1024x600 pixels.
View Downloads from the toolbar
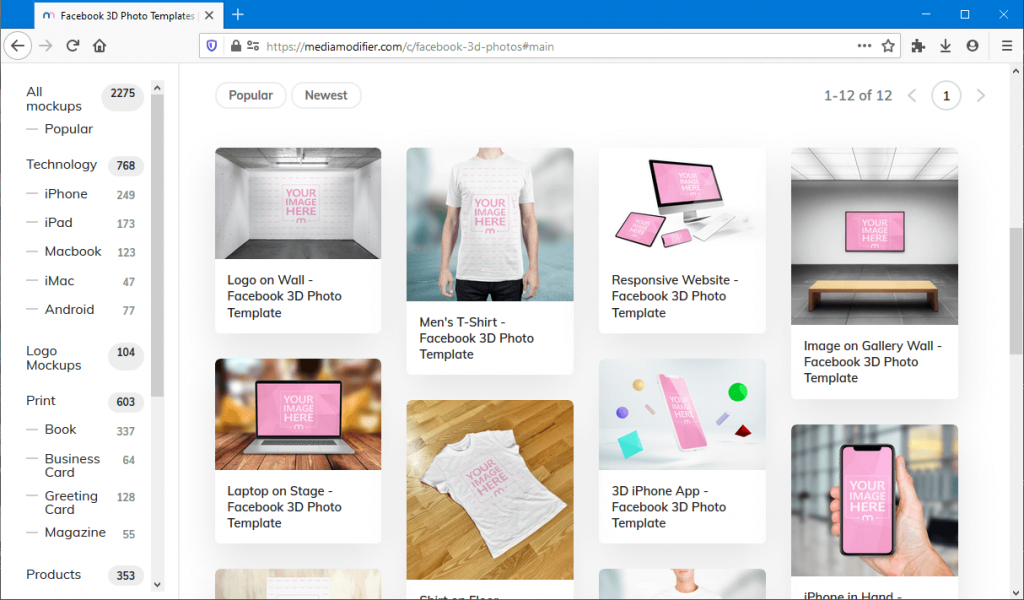[945, 45]
